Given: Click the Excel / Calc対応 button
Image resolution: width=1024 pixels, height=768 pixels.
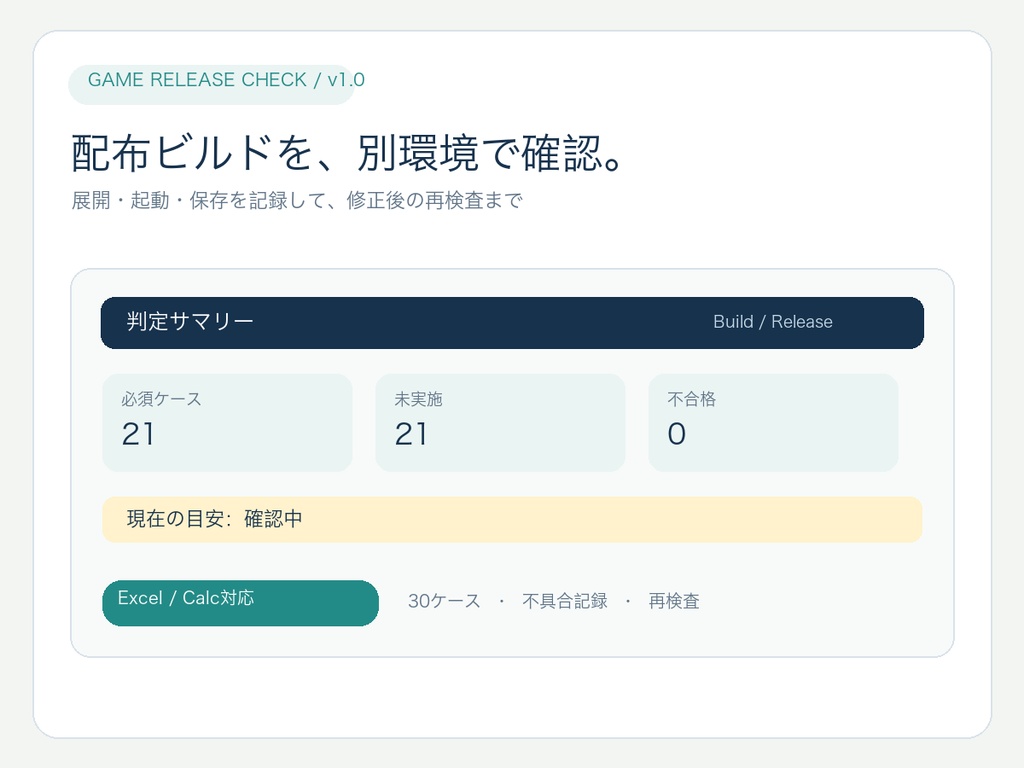Looking at the screenshot, I should tap(240, 603).
